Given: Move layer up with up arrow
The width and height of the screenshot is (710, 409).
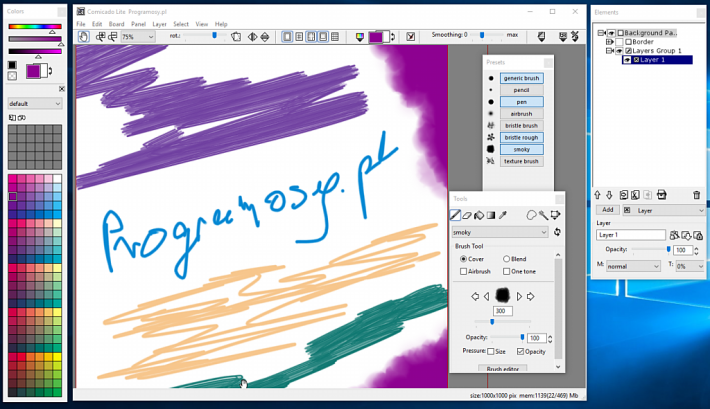Looking at the screenshot, I should 597,195.
